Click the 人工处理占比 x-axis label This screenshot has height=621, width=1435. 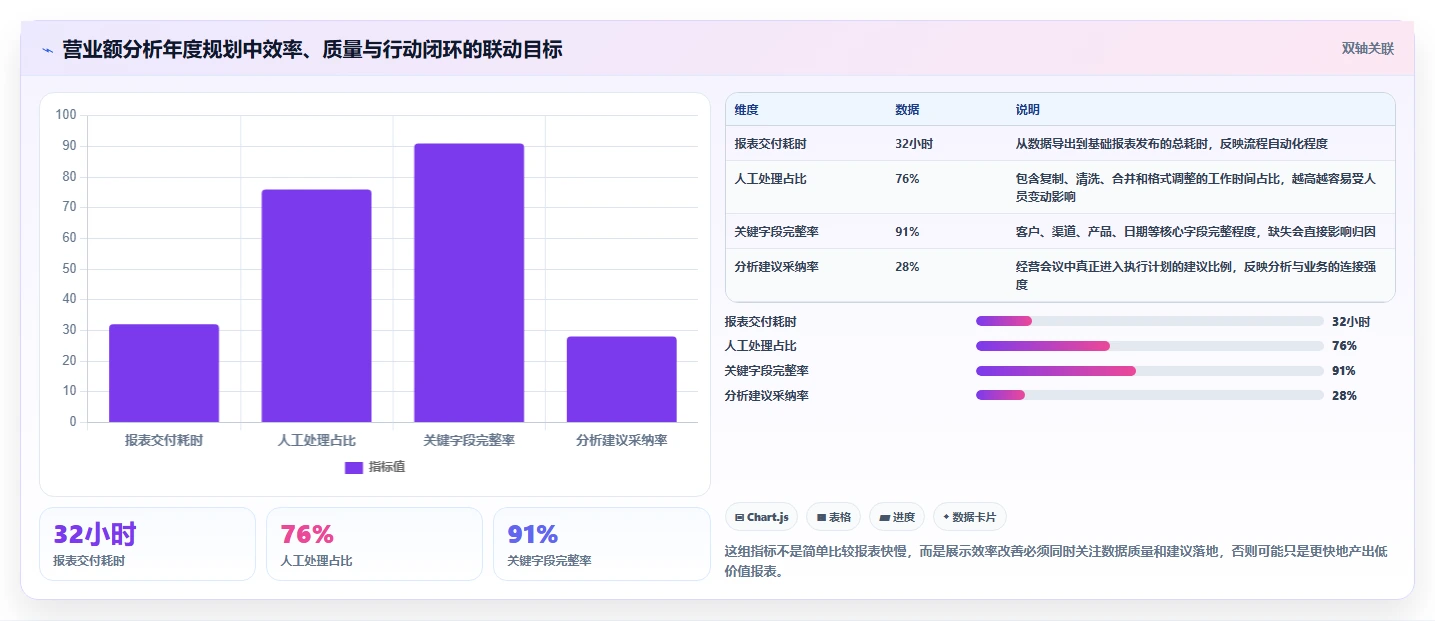[x=316, y=440]
